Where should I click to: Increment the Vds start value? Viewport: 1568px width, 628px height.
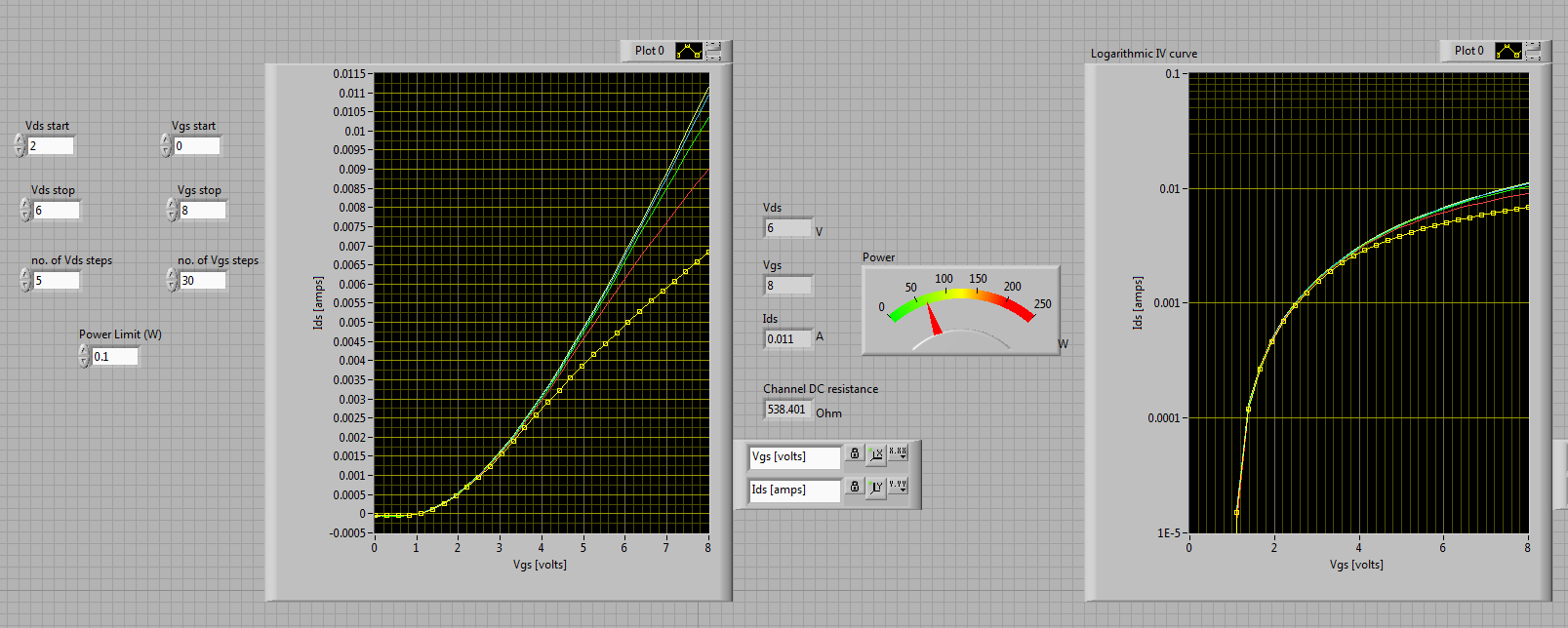[20, 140]
